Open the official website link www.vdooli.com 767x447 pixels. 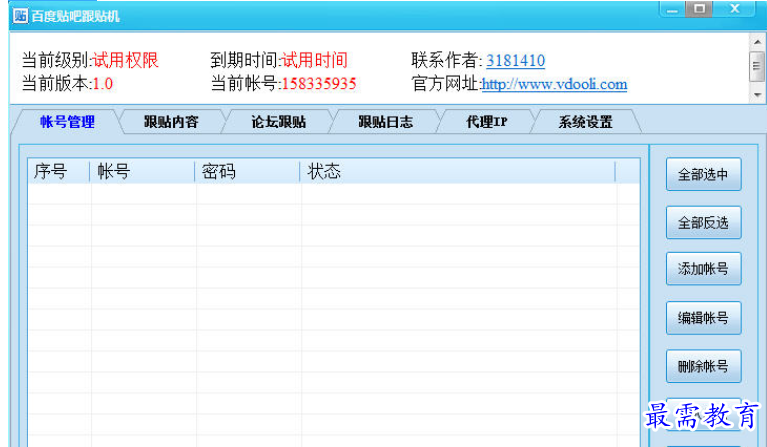(554, 84)
